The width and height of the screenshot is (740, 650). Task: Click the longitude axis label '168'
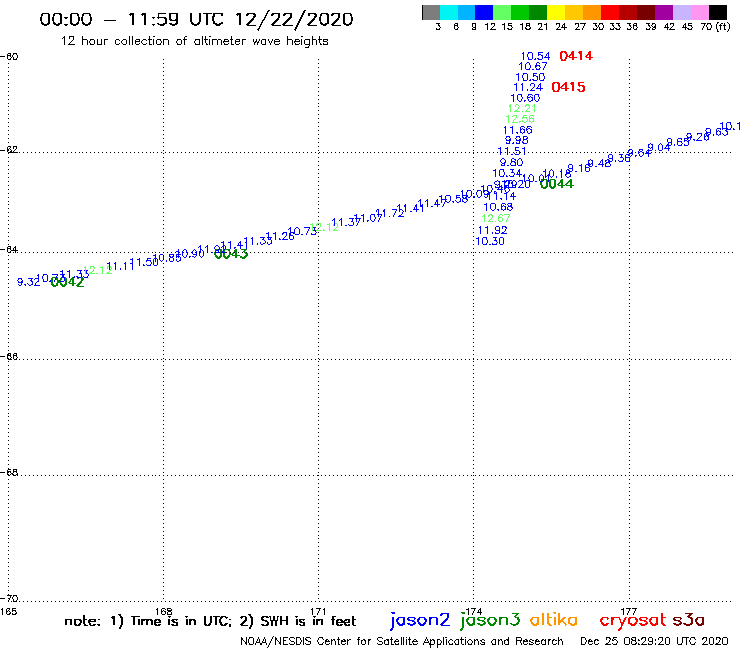pos(164,611)
